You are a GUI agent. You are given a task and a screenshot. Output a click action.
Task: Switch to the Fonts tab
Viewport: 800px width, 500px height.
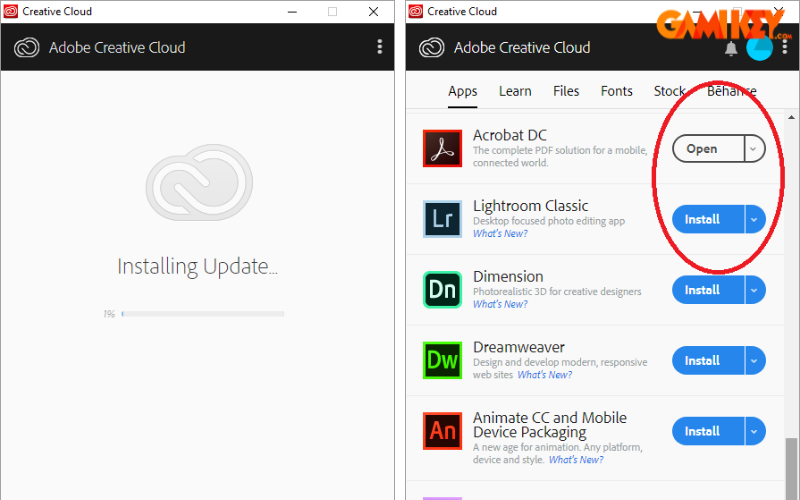coord(617,91)
